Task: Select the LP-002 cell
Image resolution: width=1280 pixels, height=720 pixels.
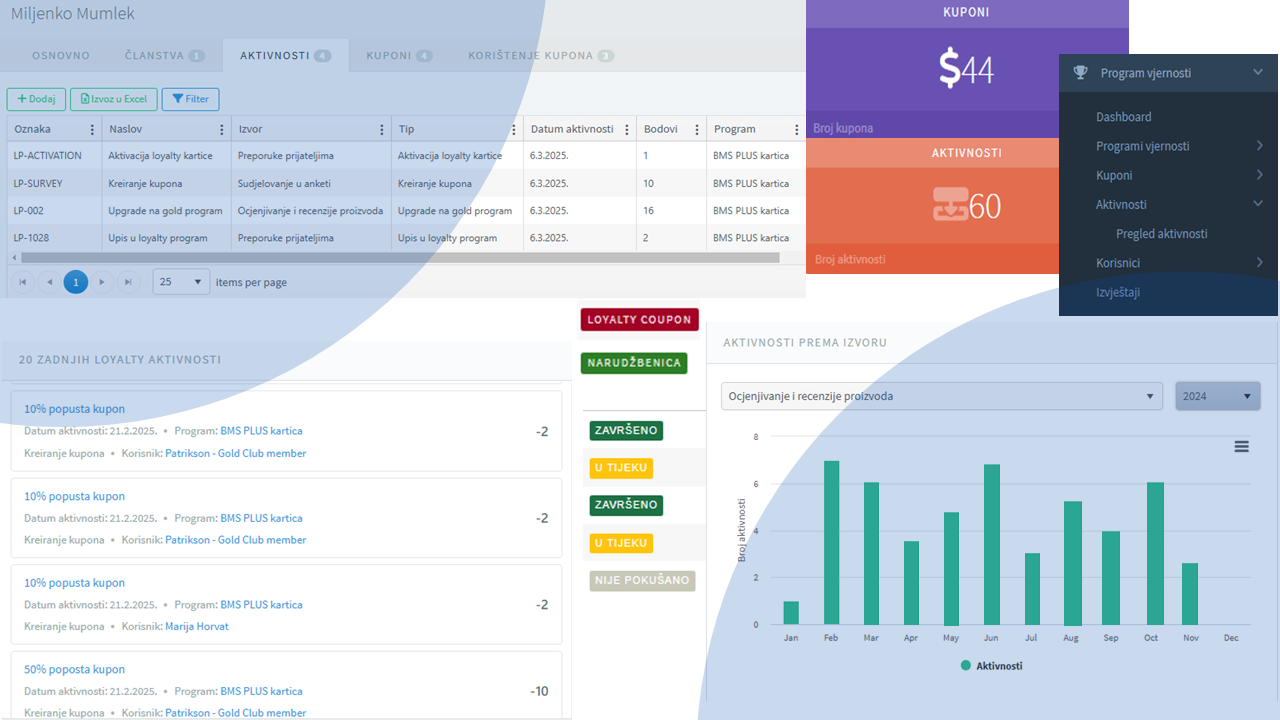Action: tap(53, 211)
